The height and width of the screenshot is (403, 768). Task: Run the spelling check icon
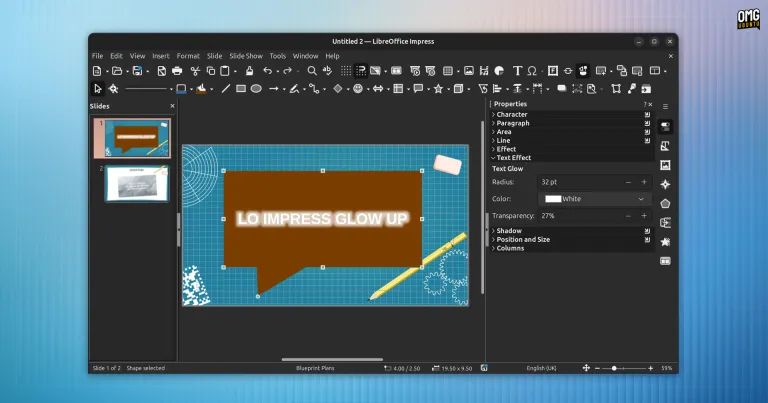[327, 71]
